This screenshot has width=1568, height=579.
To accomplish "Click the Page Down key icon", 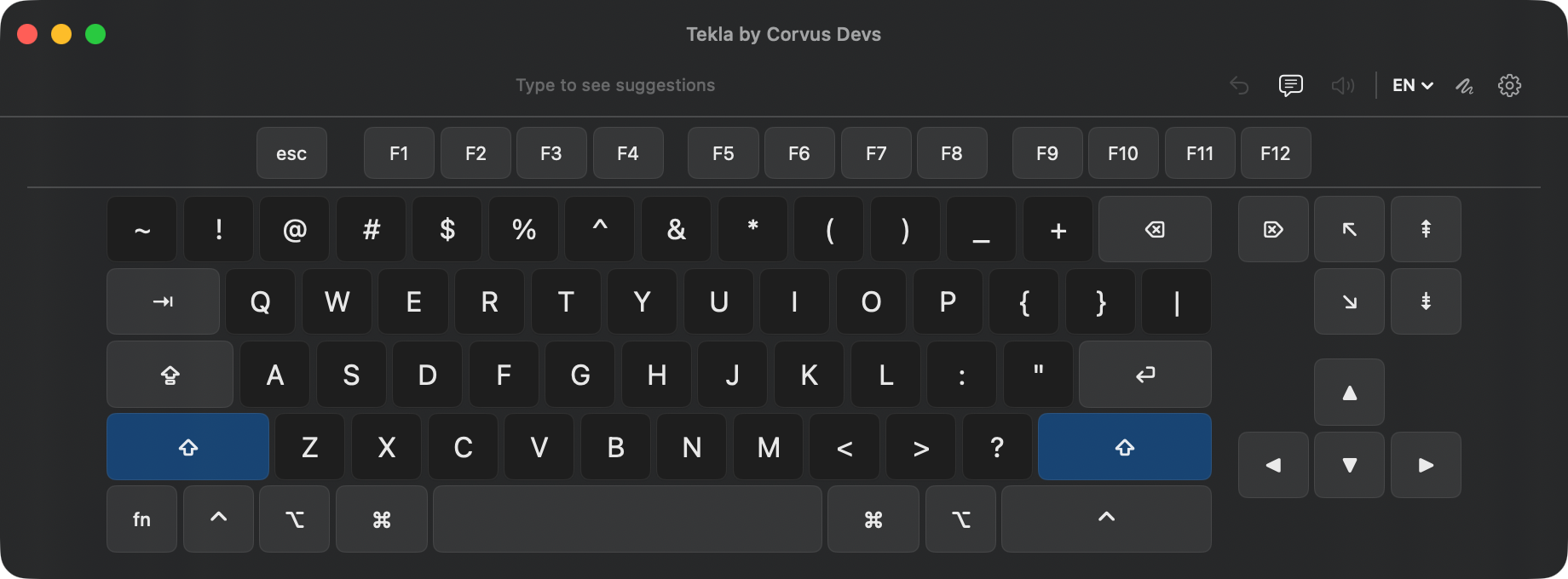I will pos(1426,301).
